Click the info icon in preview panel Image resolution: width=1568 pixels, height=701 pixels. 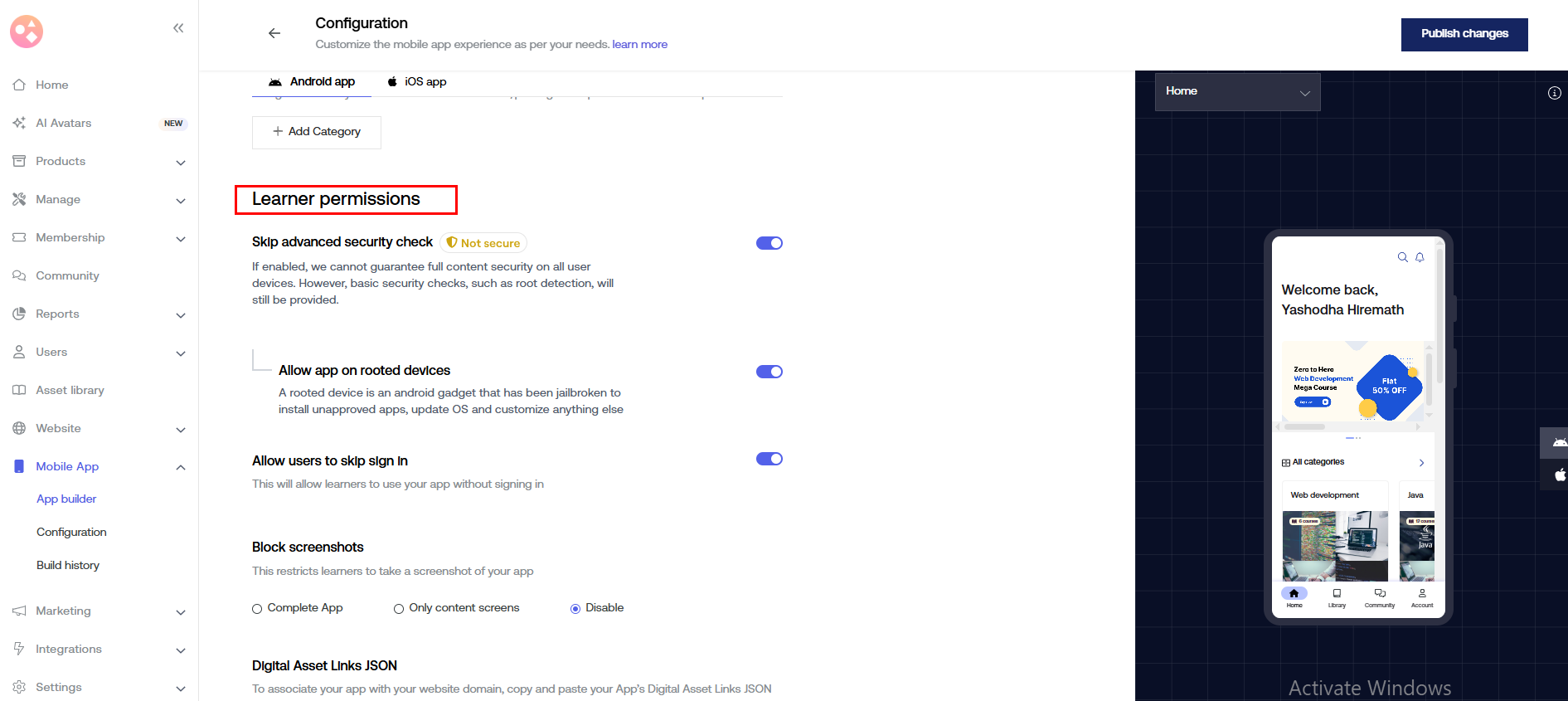(1554, 93)
